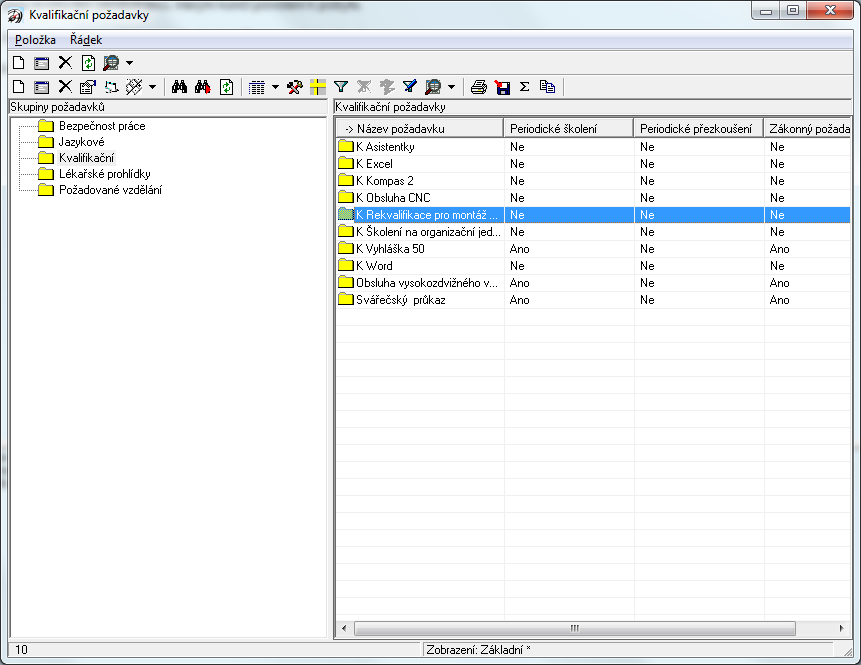Open the Položka menu

(35, 40)
